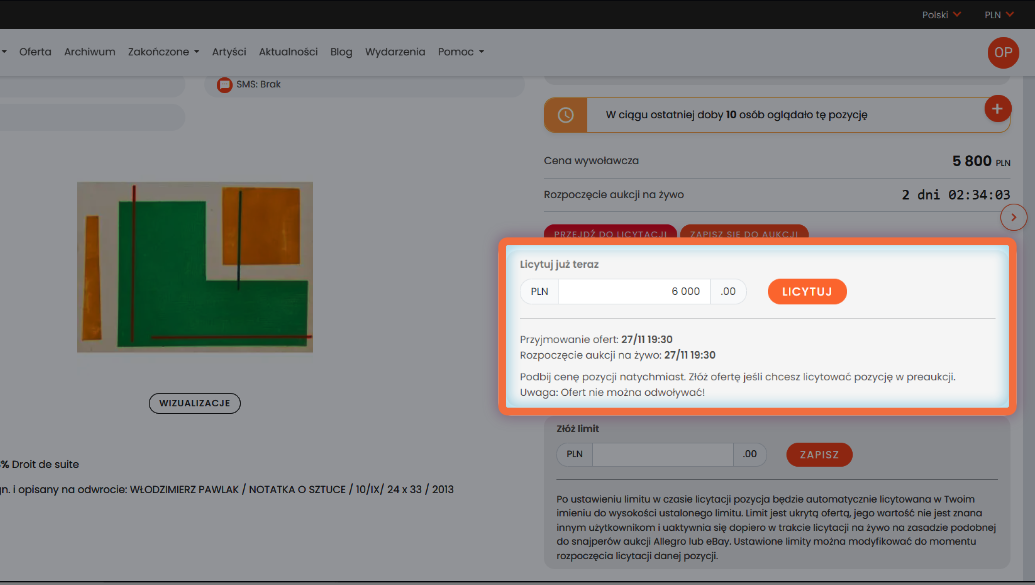1035x585 pixels.
Task: Click the LICYTUJ bid button
Action: (x=807, y=292)
